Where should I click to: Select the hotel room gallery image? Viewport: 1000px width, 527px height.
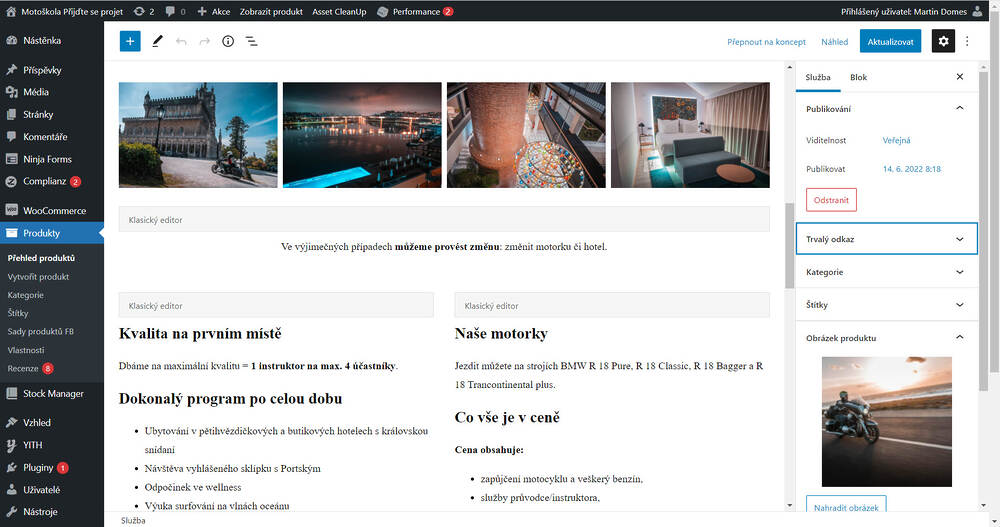coord(690,135)
